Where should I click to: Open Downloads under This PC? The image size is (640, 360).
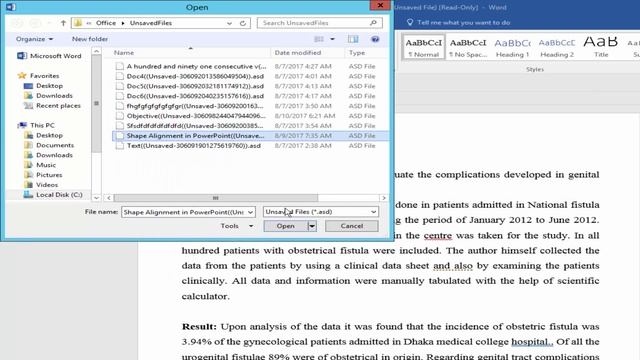48,155
